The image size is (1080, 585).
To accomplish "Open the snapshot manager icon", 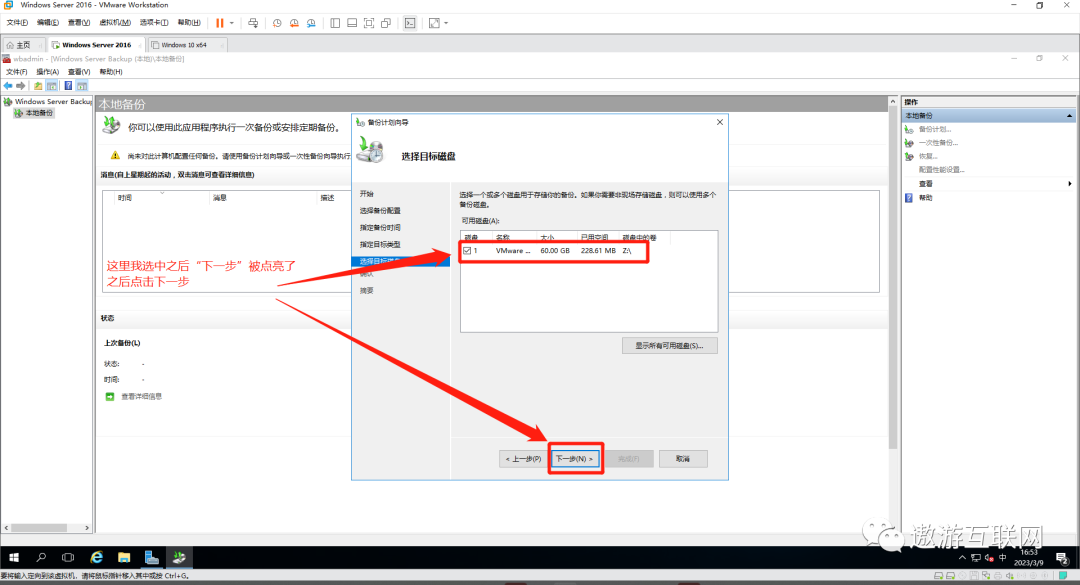I will (311, 23).
